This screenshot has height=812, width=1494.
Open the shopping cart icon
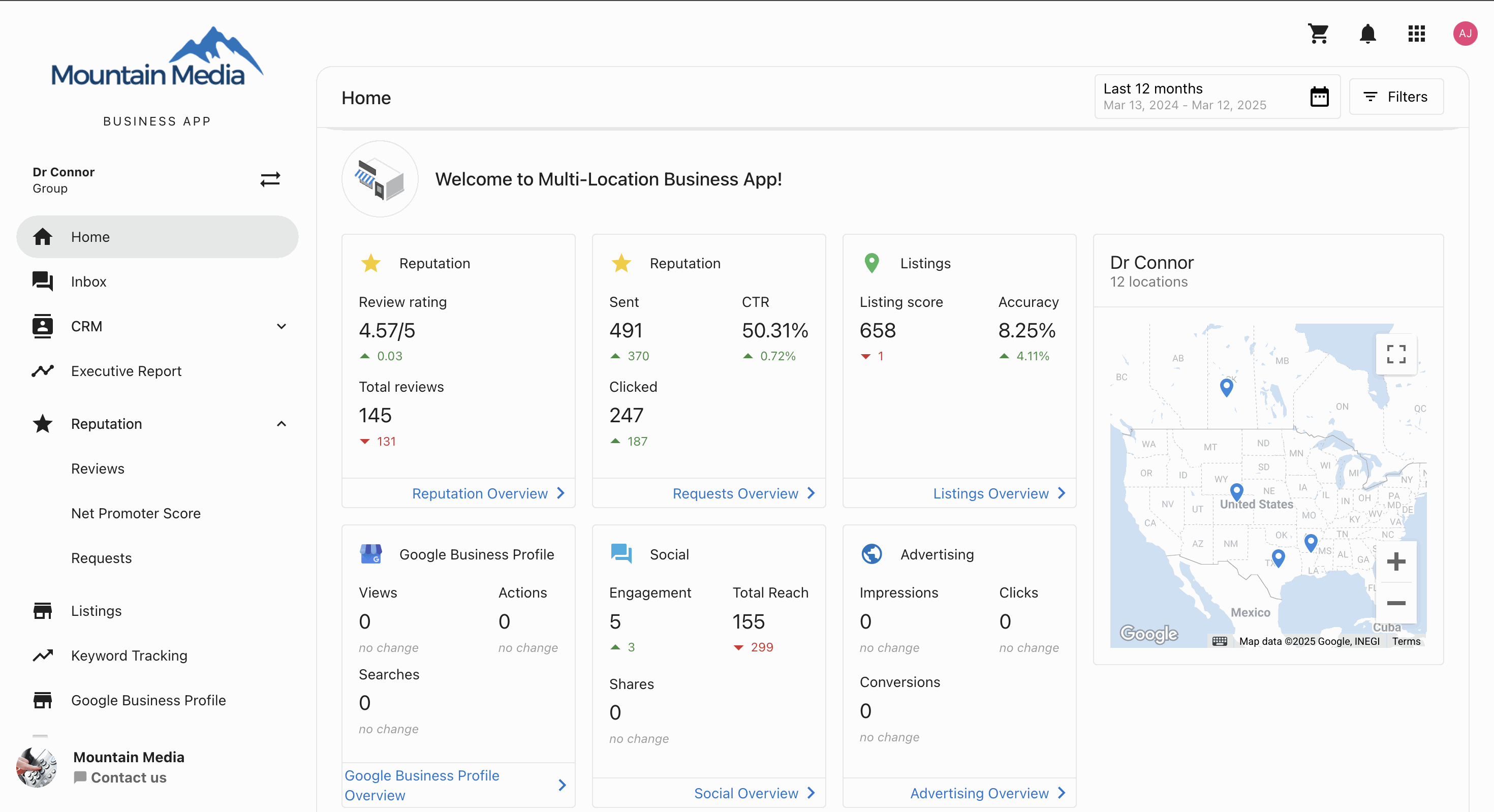1318,34
